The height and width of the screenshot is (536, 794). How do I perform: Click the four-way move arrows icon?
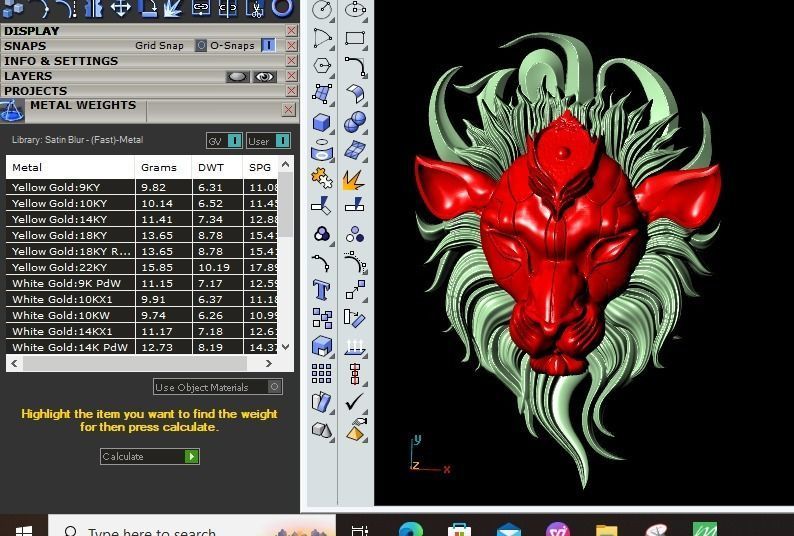[121, 9]
